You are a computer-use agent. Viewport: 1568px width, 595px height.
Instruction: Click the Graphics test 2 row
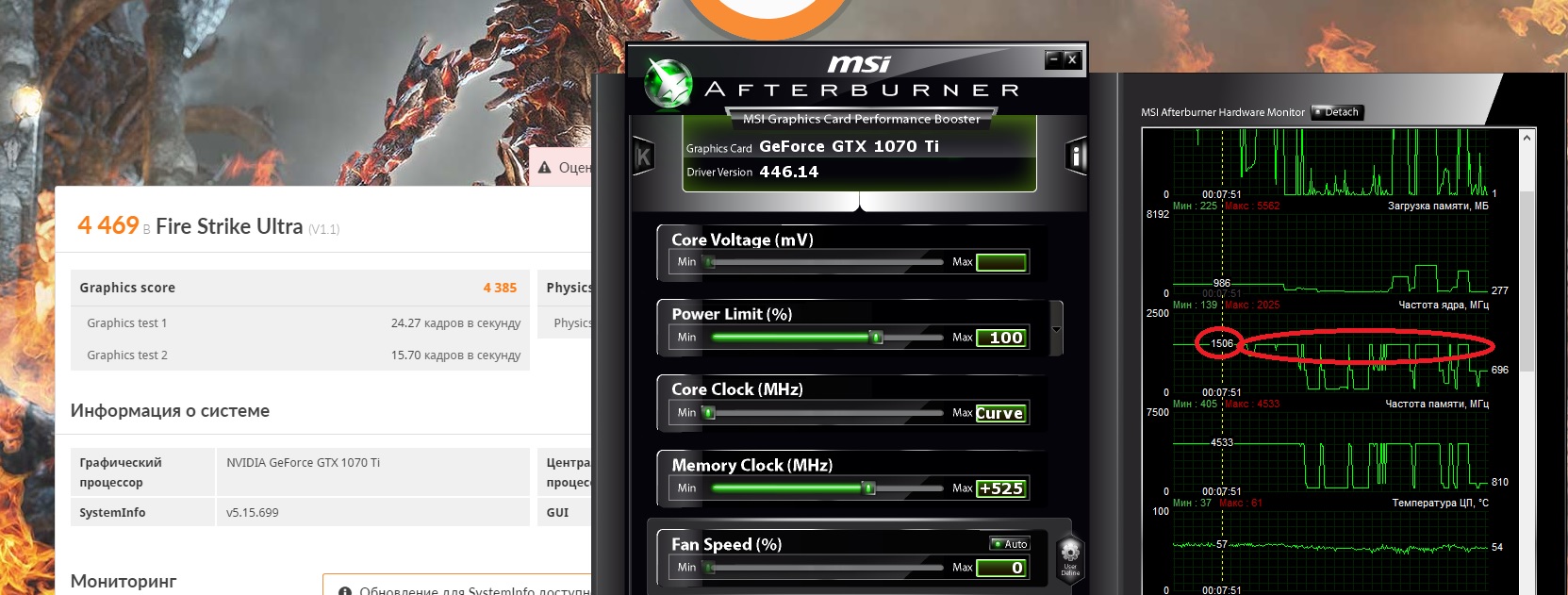(x=300, y=355)
